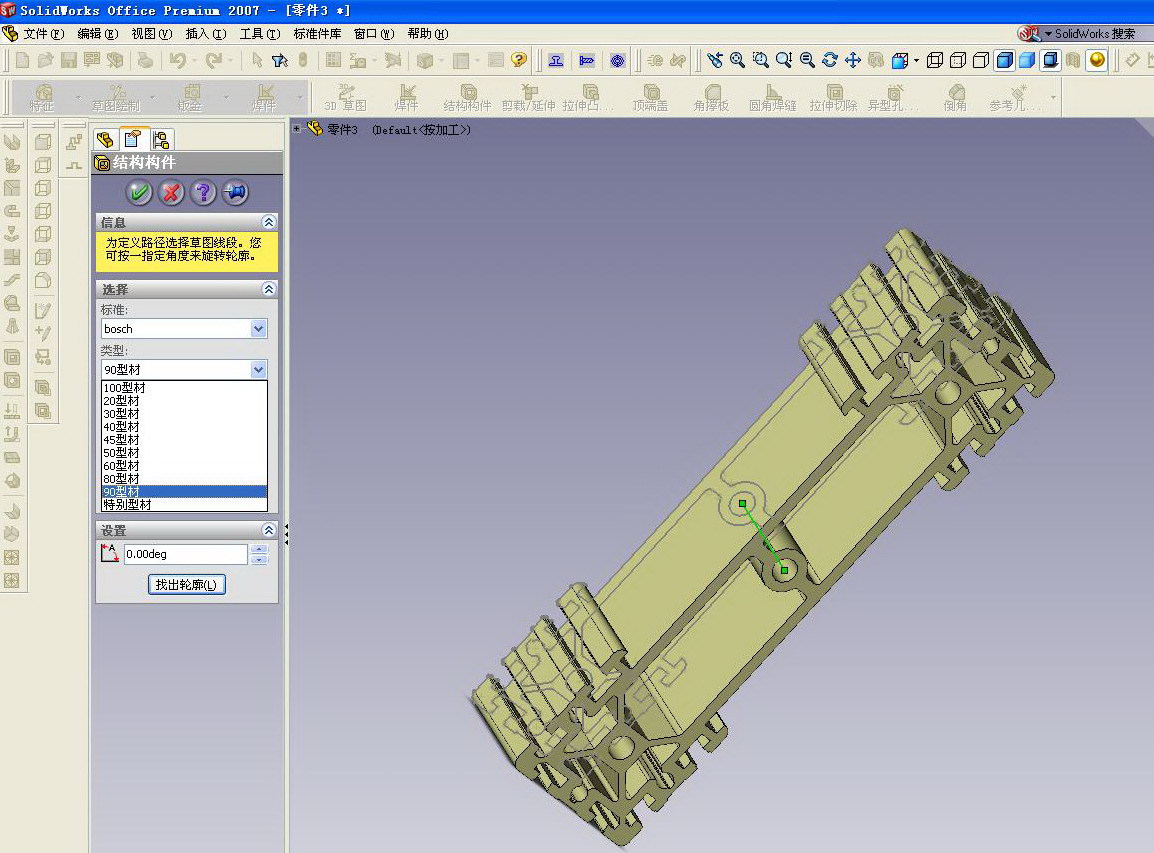Cancel with the red X button

[x=171, y=192]
